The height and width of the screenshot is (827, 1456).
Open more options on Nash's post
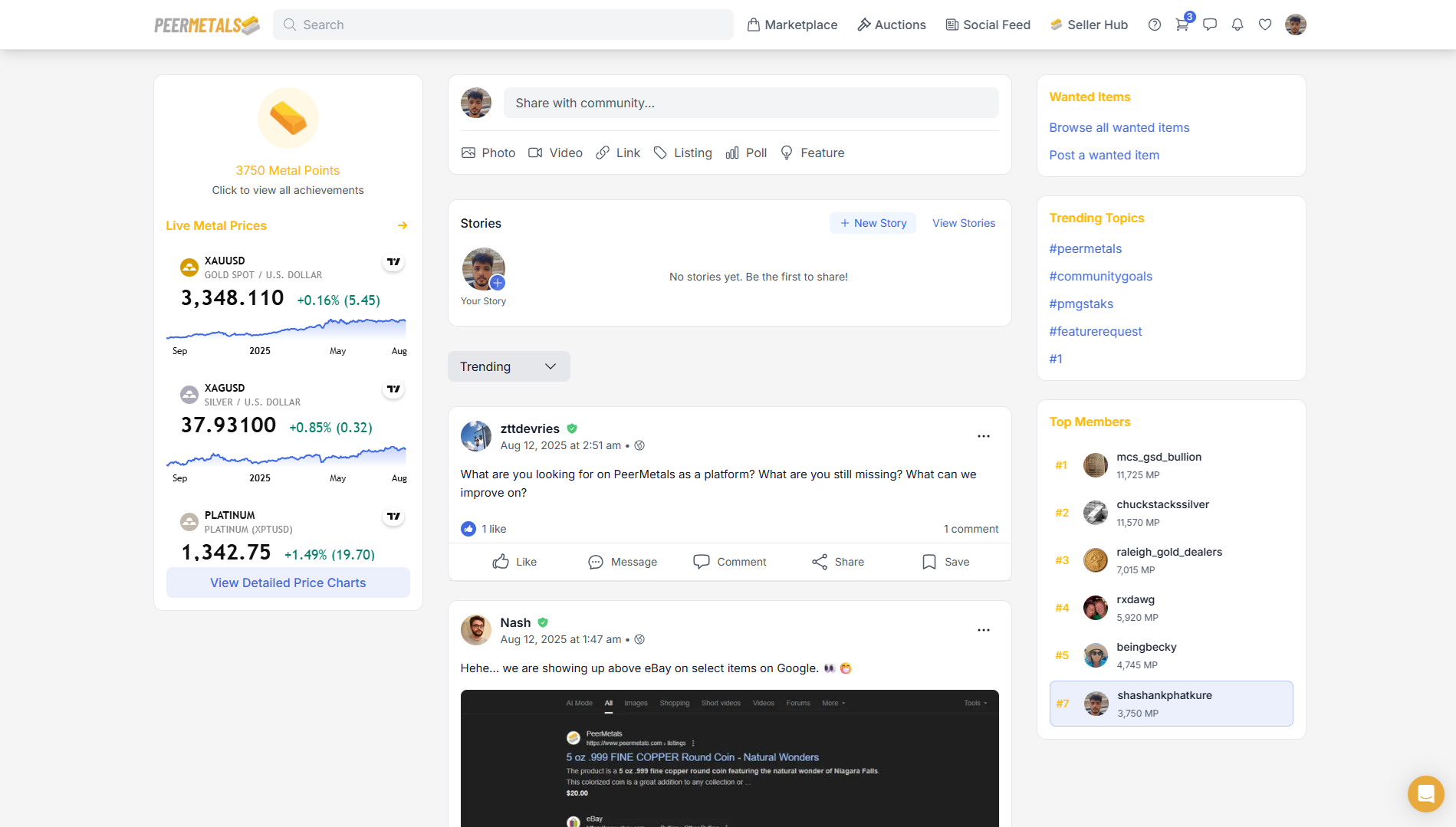(984, 630)
